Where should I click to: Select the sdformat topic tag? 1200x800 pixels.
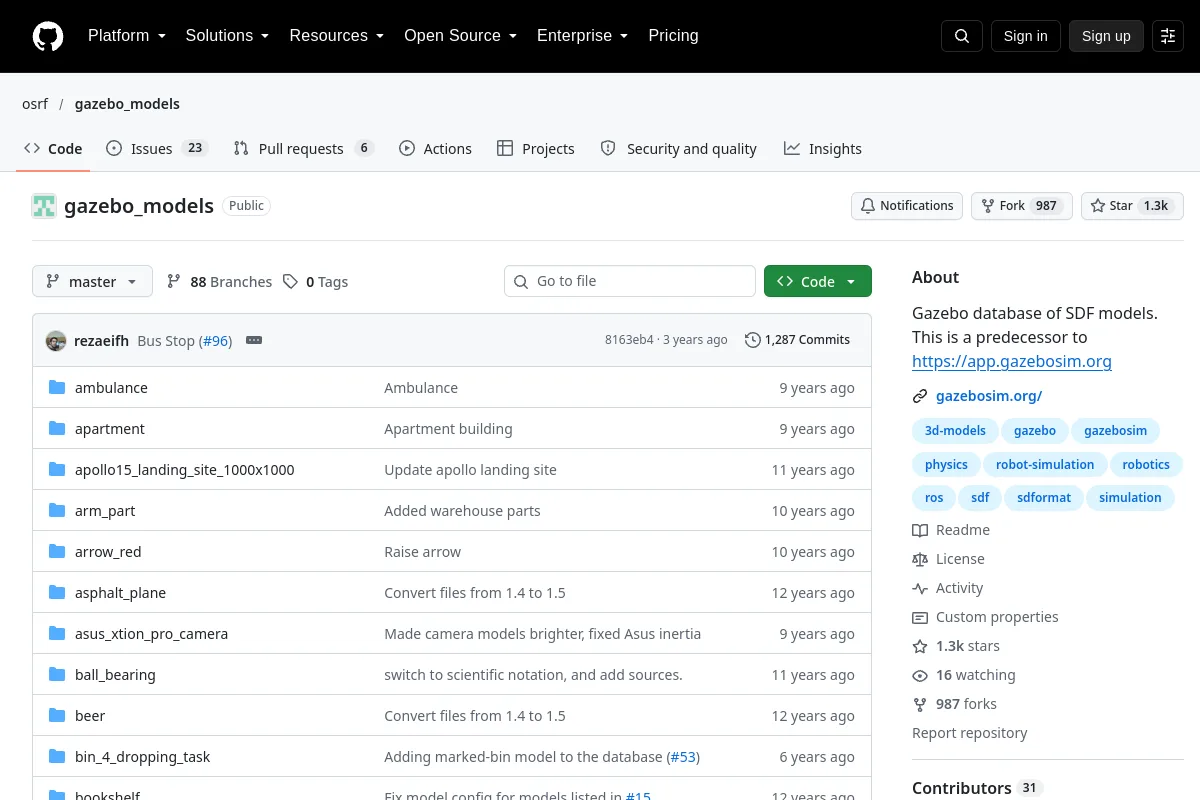coord(1044,498)
